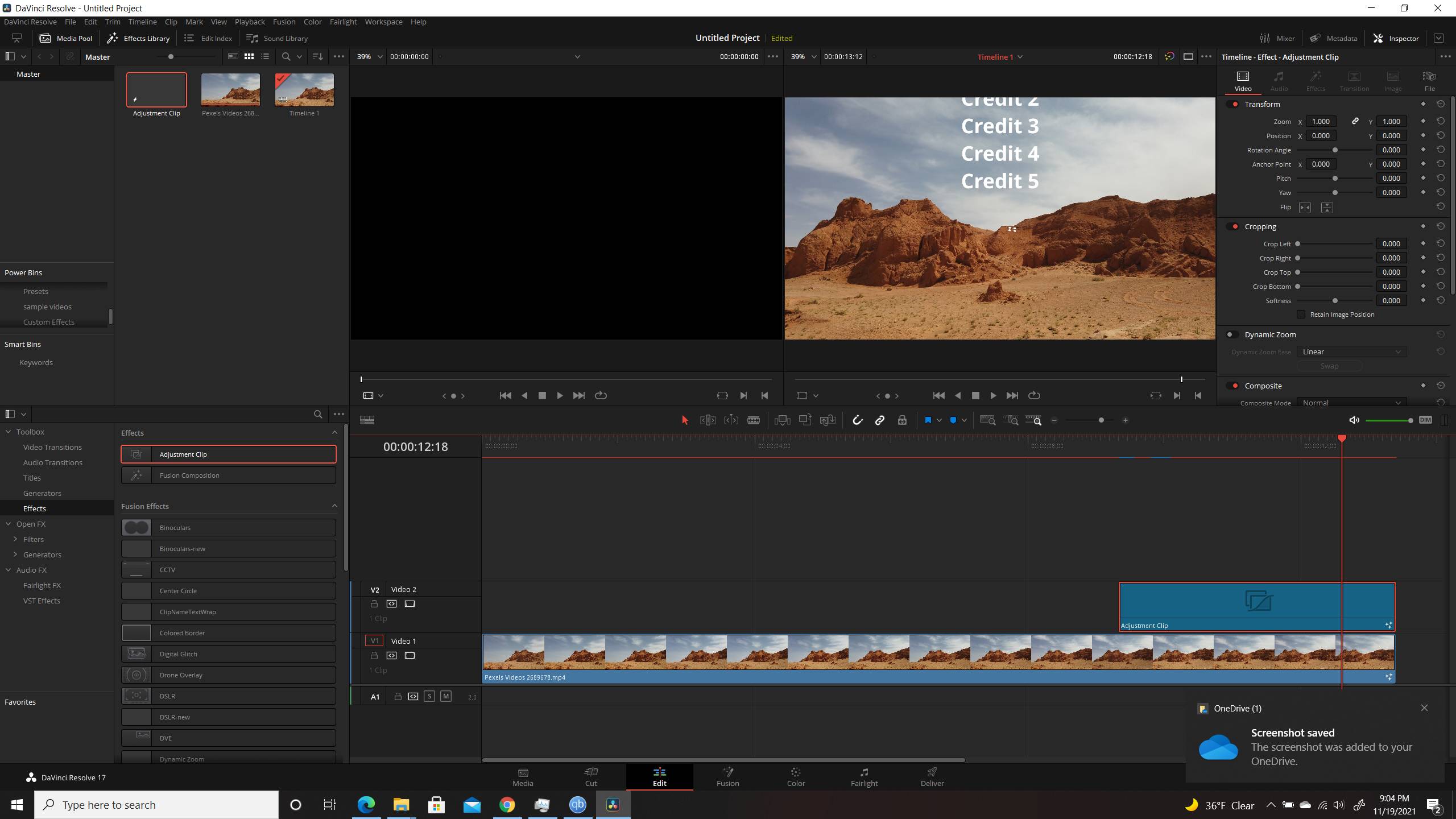Toggle the Effects Library panel

coord(138,39)
